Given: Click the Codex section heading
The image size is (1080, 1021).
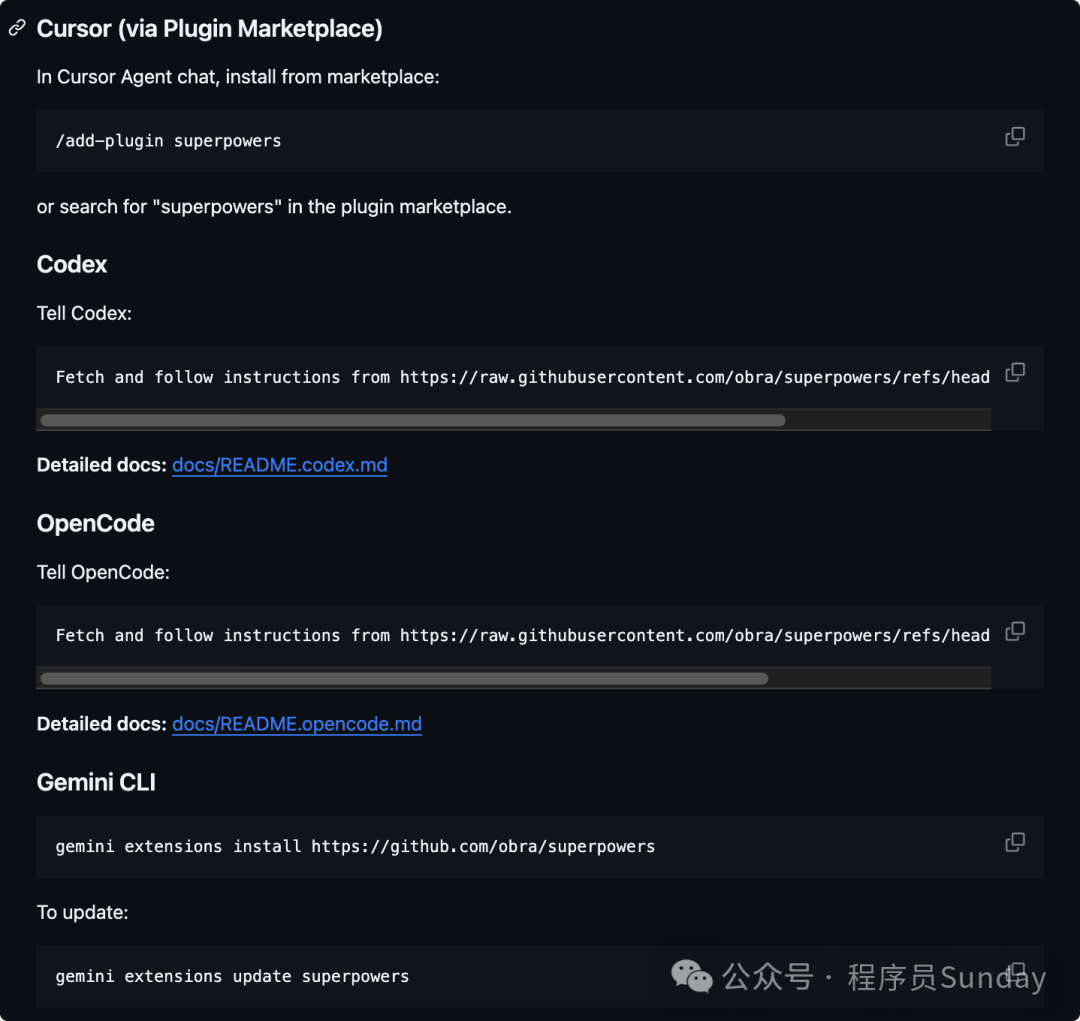Looking at the screenshot, I should (x=72, y=264).
